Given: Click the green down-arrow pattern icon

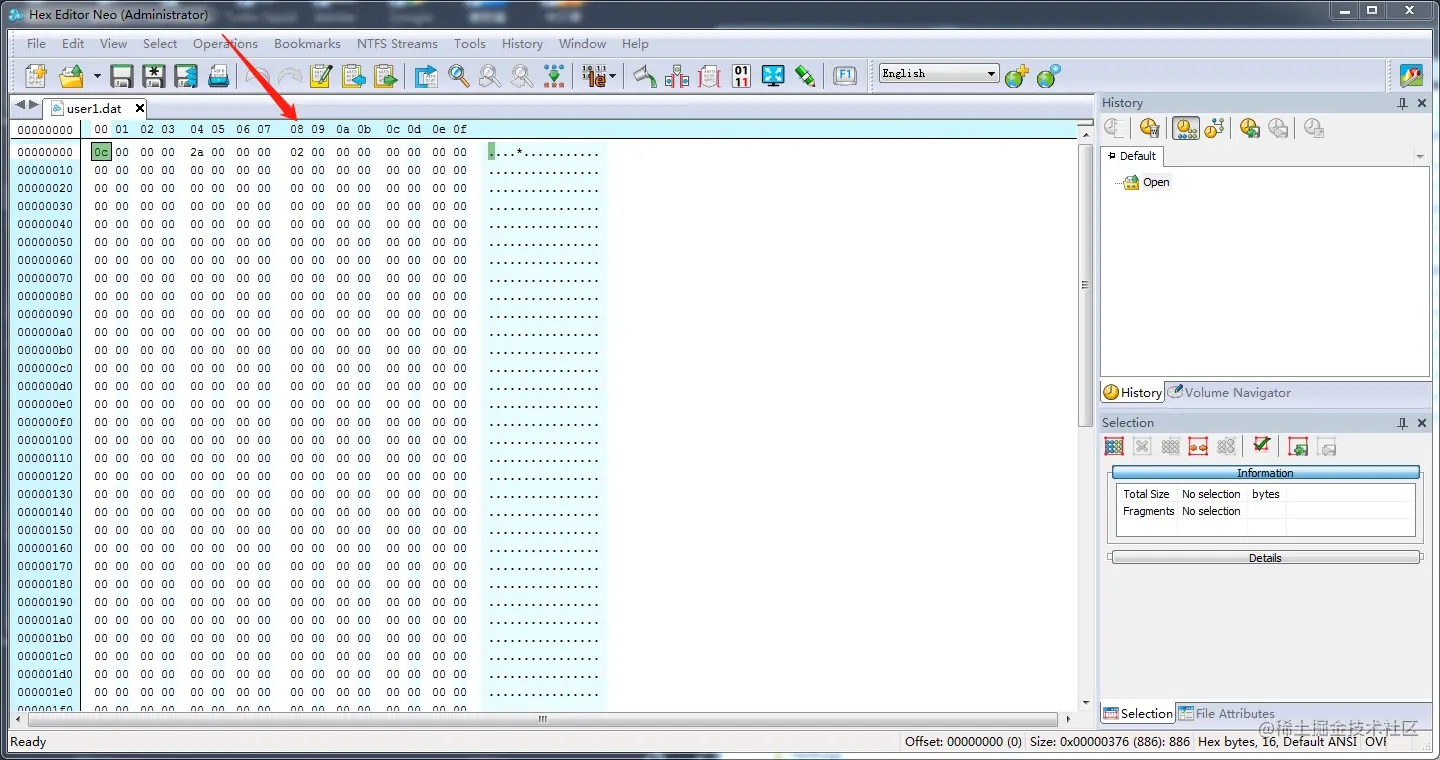Looking at the screenshot, I should tap(554, 76).
